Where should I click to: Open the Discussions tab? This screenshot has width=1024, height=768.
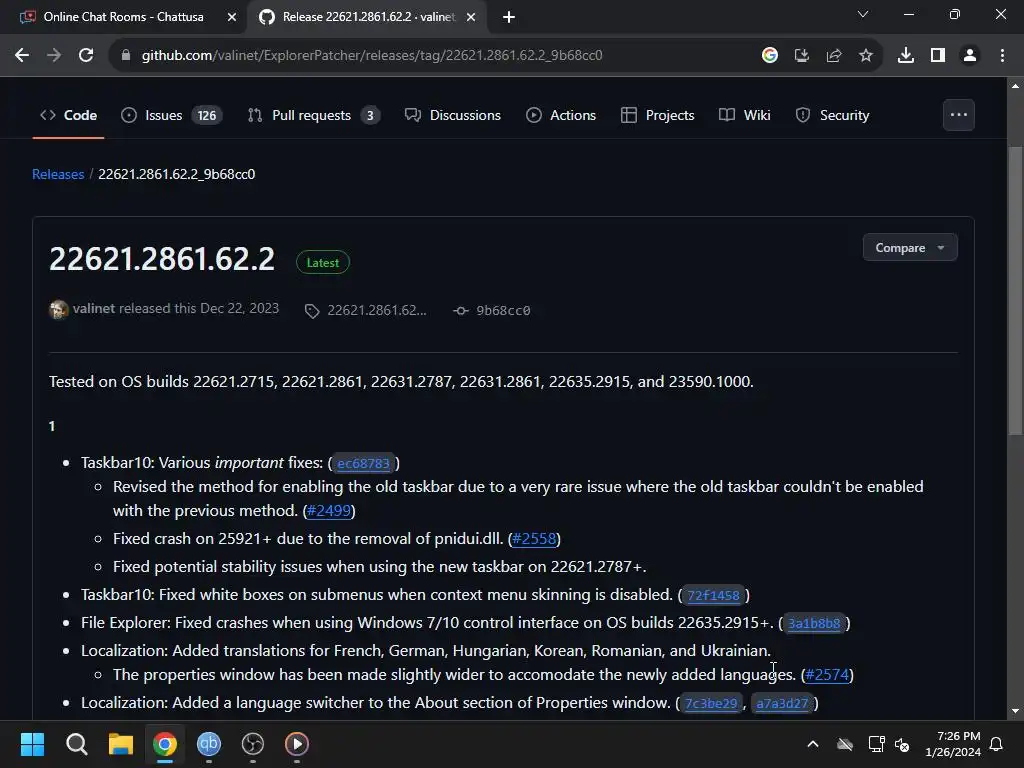click(x=453, y=116)
